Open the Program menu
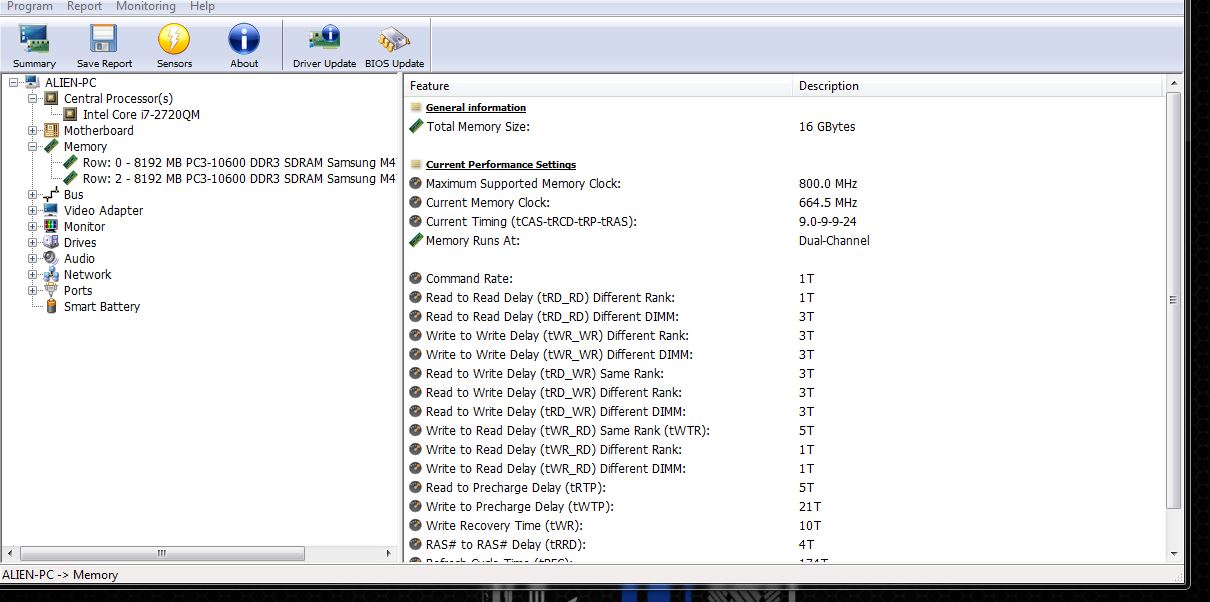Viewport: 1210px width, 602px height. [x=30, y=6]
